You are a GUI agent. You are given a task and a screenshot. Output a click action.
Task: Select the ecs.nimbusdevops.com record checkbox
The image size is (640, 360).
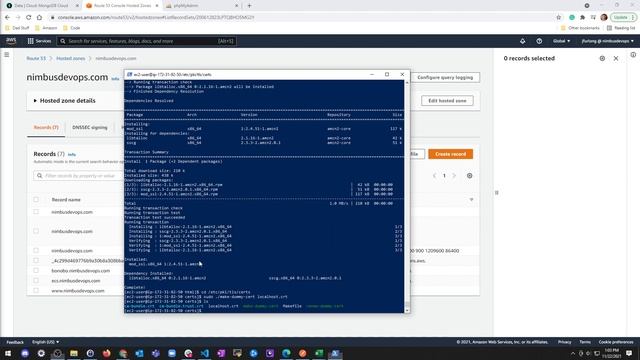[36, 280]
